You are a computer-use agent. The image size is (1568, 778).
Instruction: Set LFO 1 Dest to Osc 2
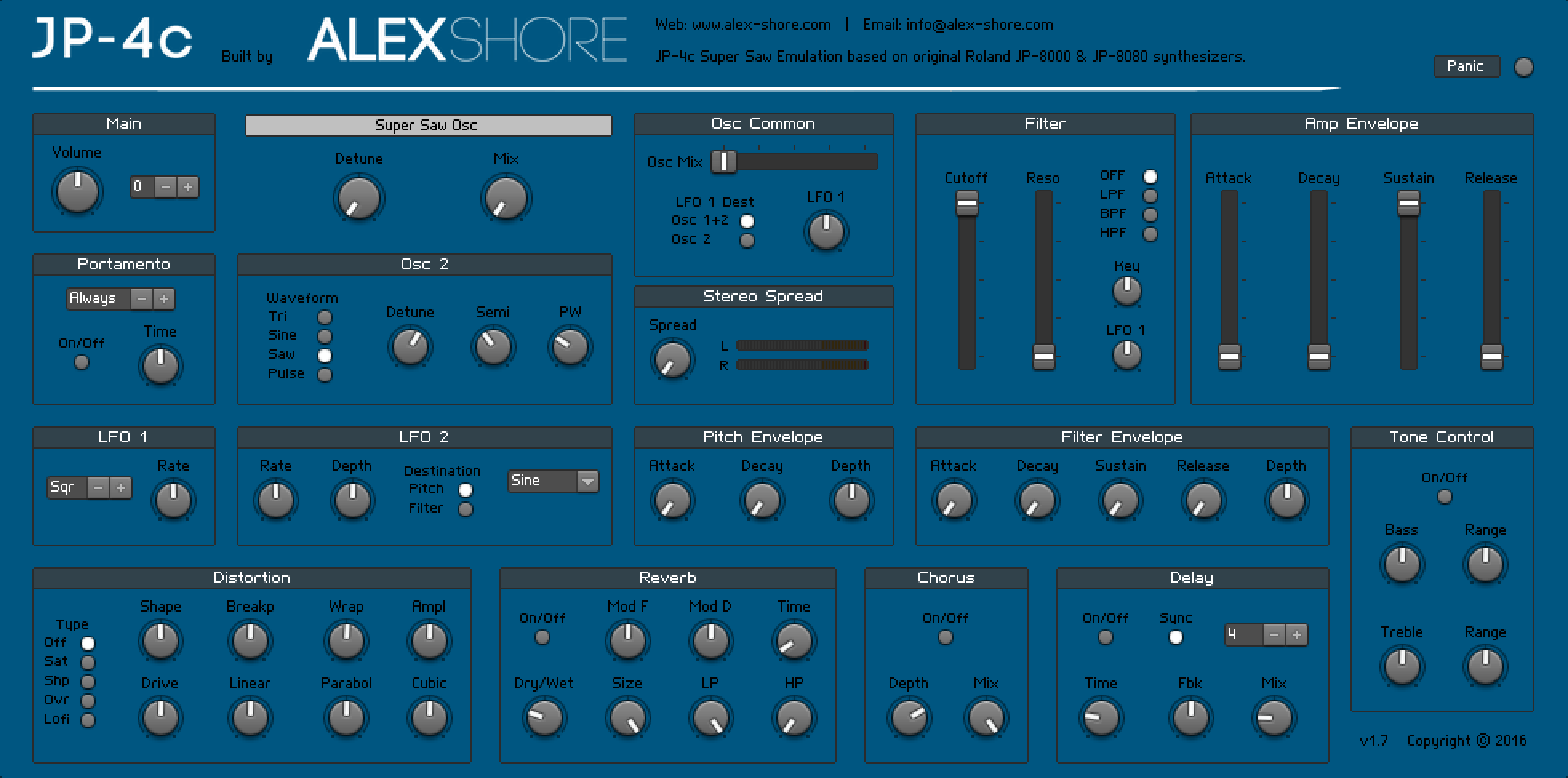point(747,241)
